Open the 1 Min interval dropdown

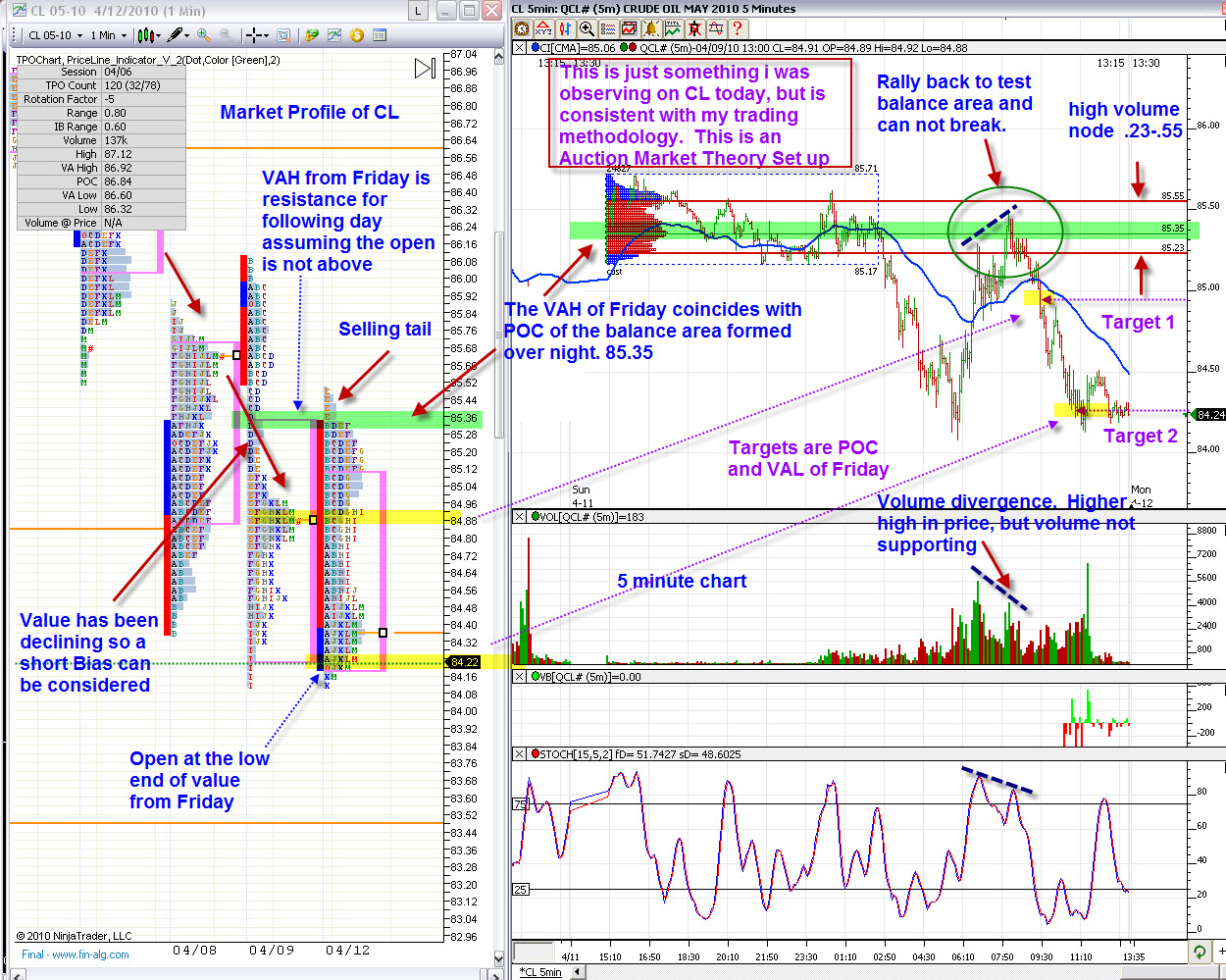tap(108, 35)
